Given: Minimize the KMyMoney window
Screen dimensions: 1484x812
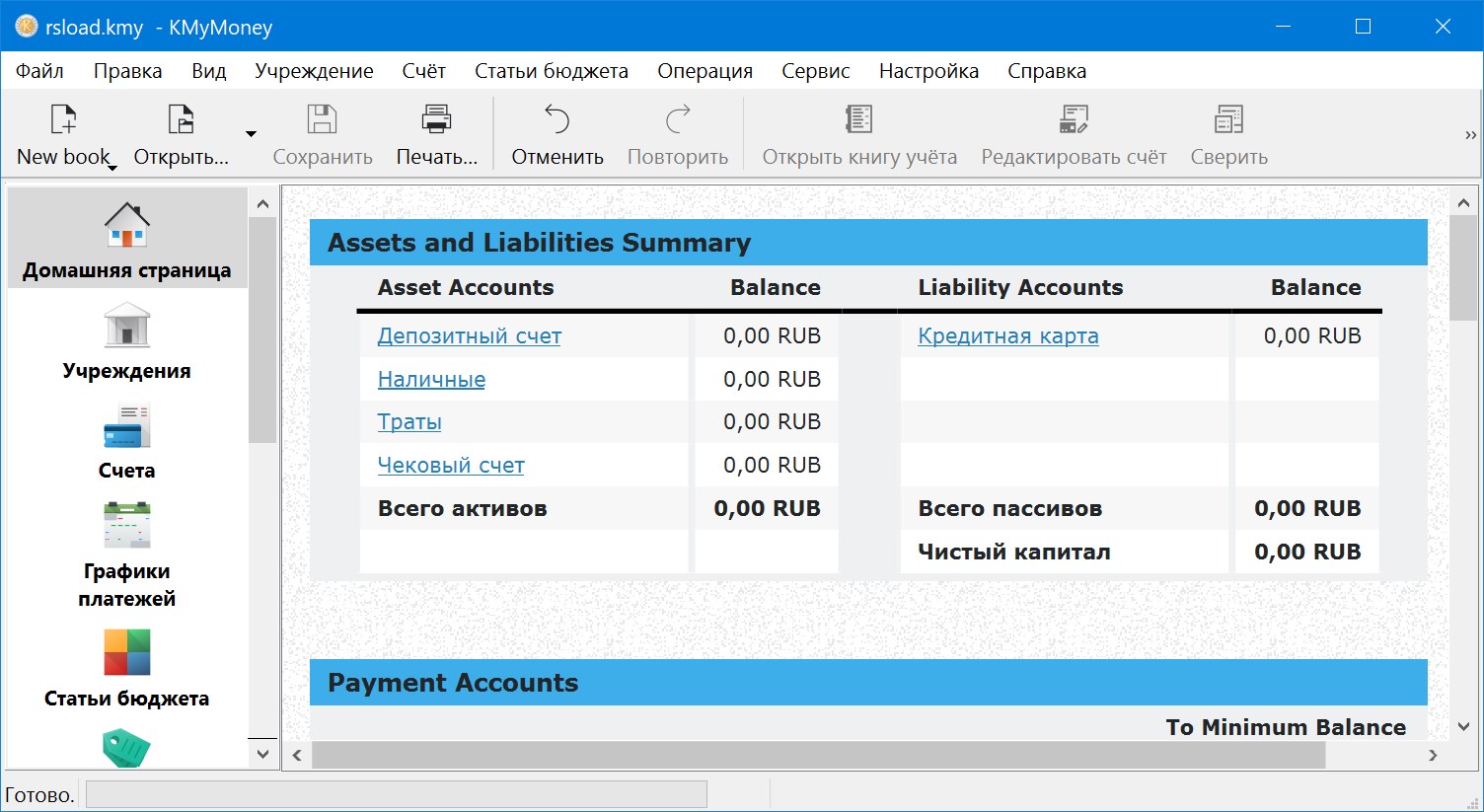Looking at the screenshot, I should 1284,27.
